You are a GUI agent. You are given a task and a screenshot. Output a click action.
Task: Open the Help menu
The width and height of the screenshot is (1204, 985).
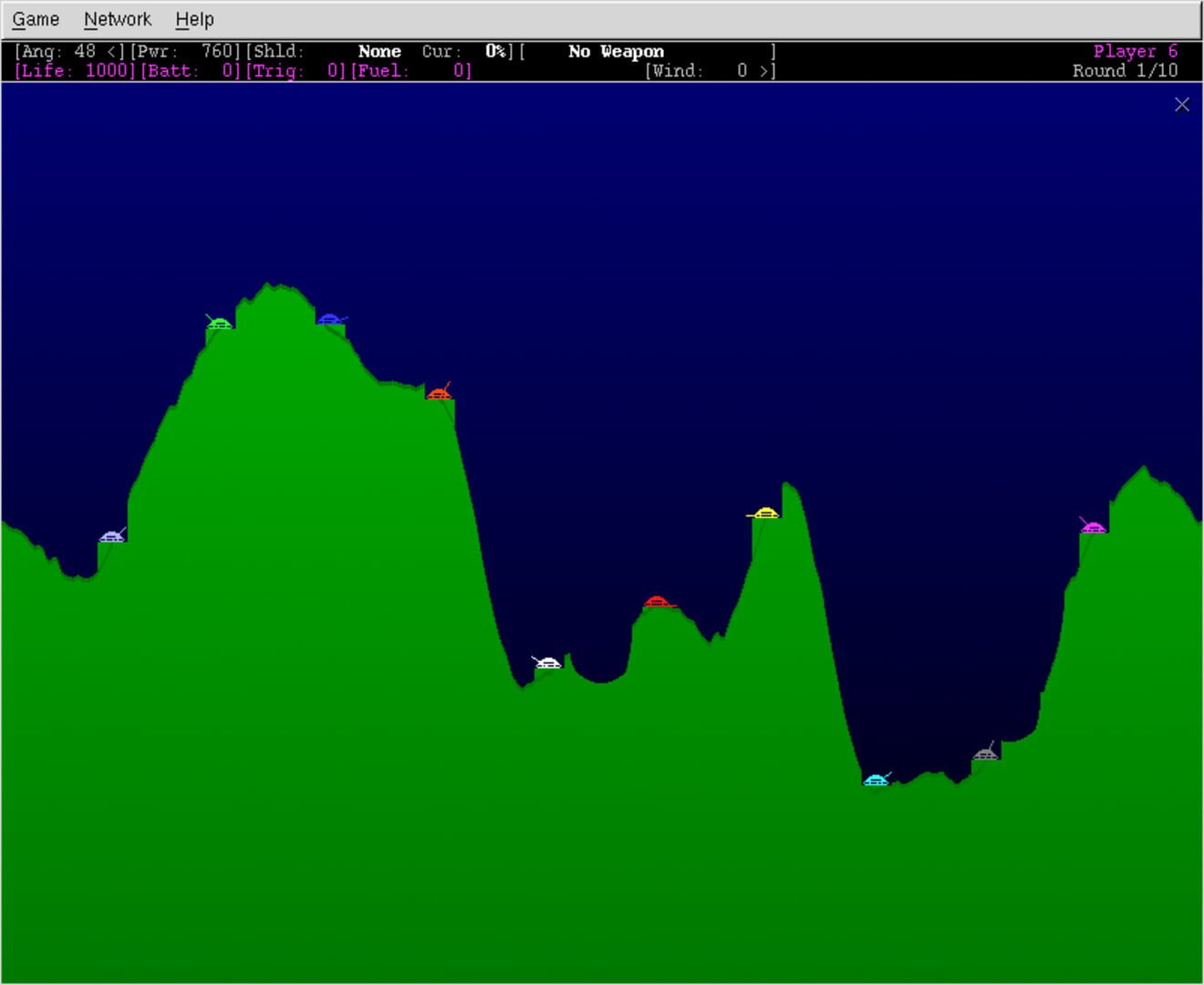(x=194, y=19)
